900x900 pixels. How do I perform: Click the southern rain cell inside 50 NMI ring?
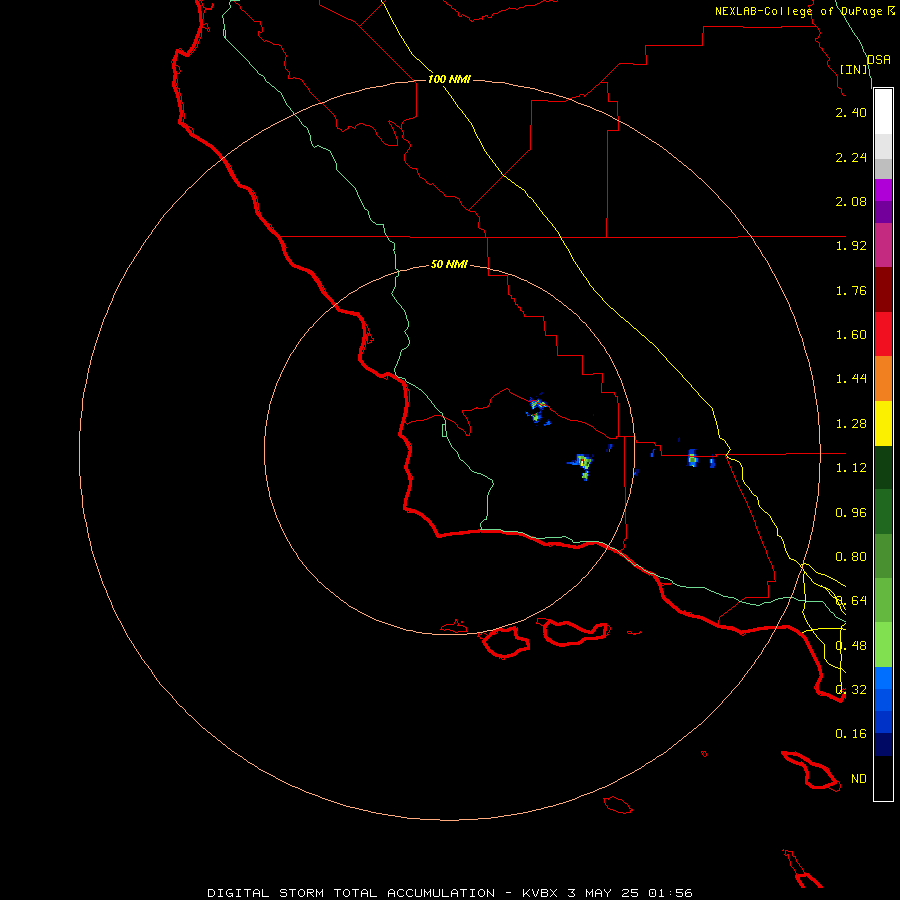click(x=581, y=465)
